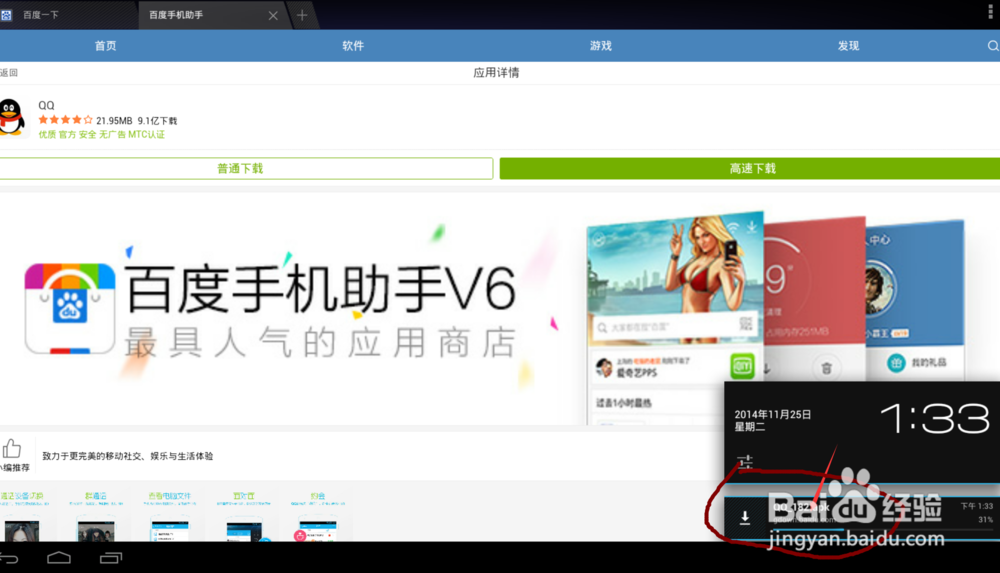Viewport: 1000px width, 573px height.
Task: Tap the Android back navigation button
Action: click(9, 558)
